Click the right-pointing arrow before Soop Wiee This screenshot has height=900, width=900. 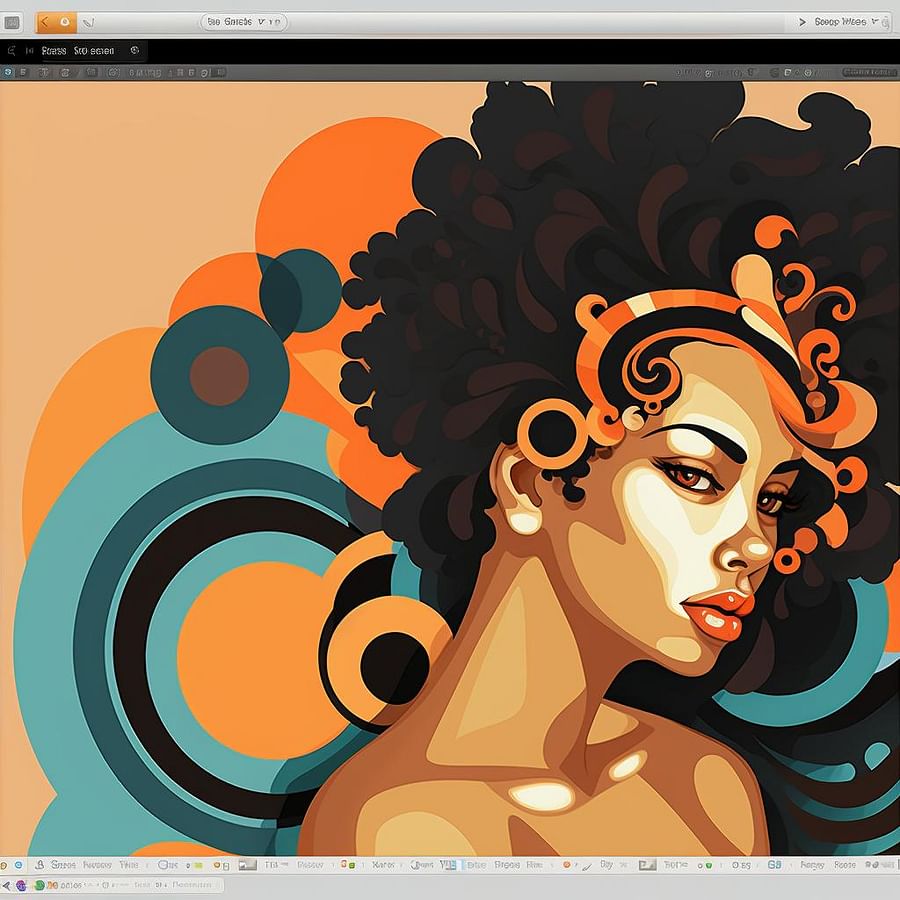click(802, 21)
